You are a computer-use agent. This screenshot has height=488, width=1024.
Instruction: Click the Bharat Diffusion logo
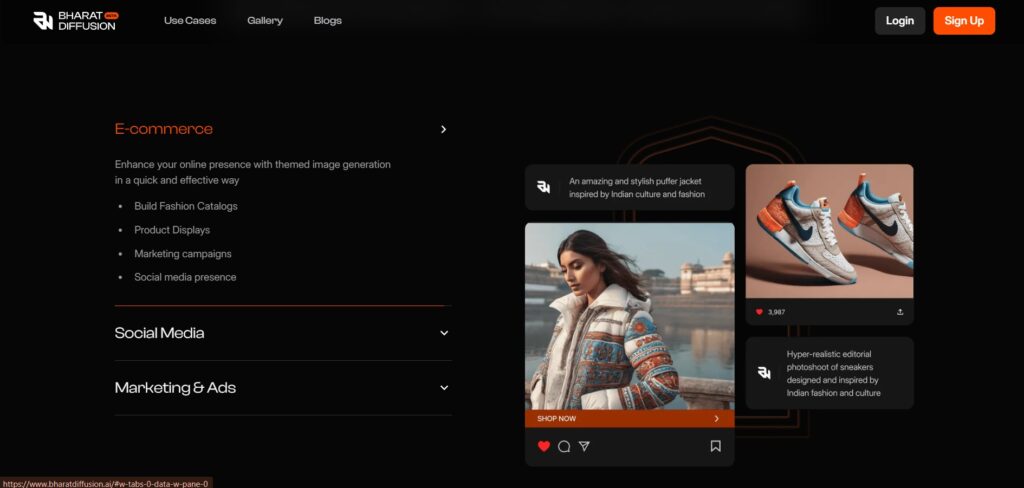tap(75, 20)
